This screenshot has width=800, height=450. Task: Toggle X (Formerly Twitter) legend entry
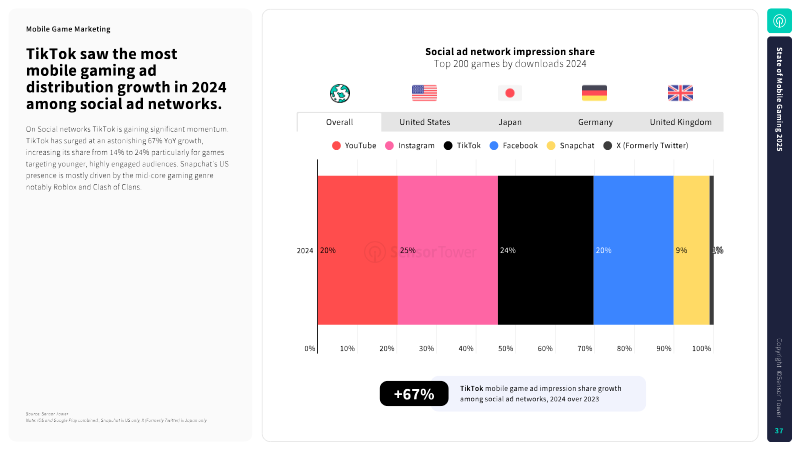coord(646,145)
